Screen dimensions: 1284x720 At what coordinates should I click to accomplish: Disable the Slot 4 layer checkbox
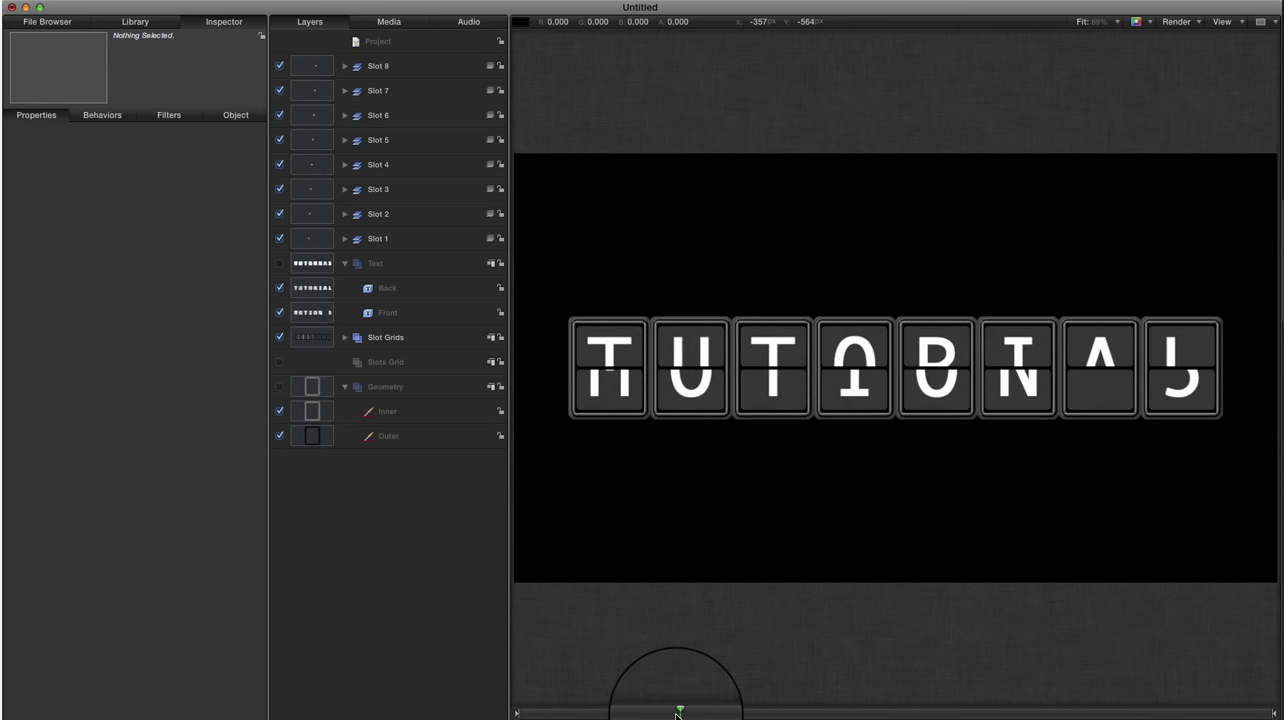coord(280,164)
